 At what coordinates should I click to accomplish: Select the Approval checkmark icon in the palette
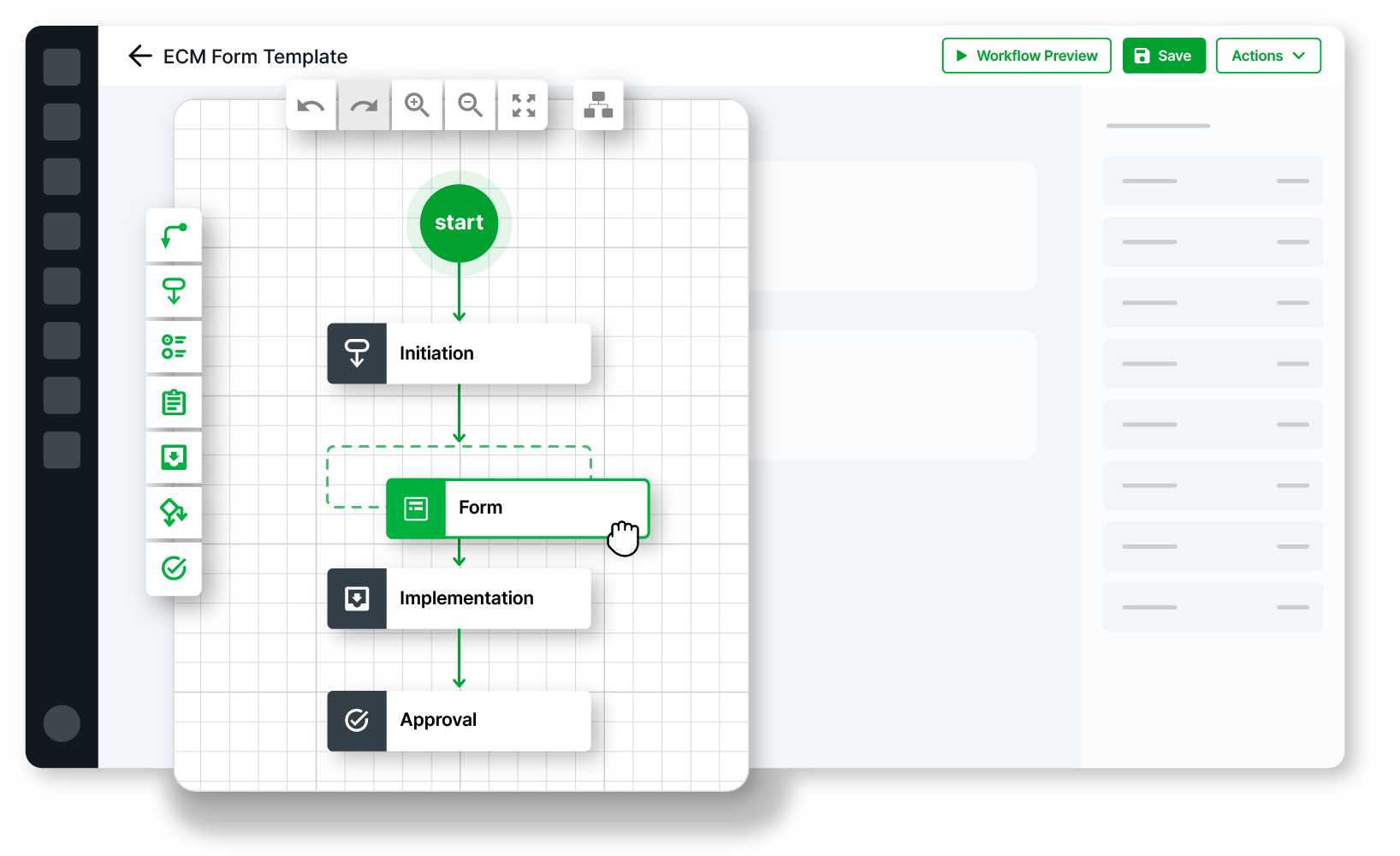174,568
